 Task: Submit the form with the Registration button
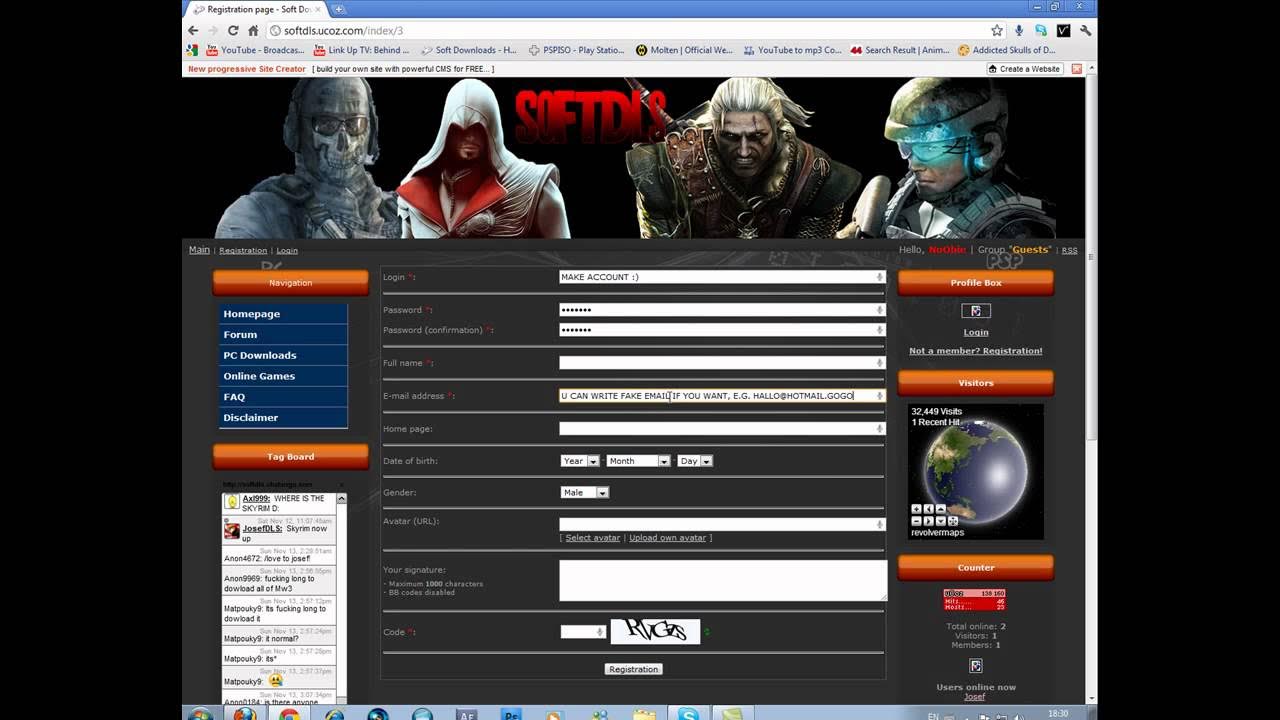(x=633, y=669)
